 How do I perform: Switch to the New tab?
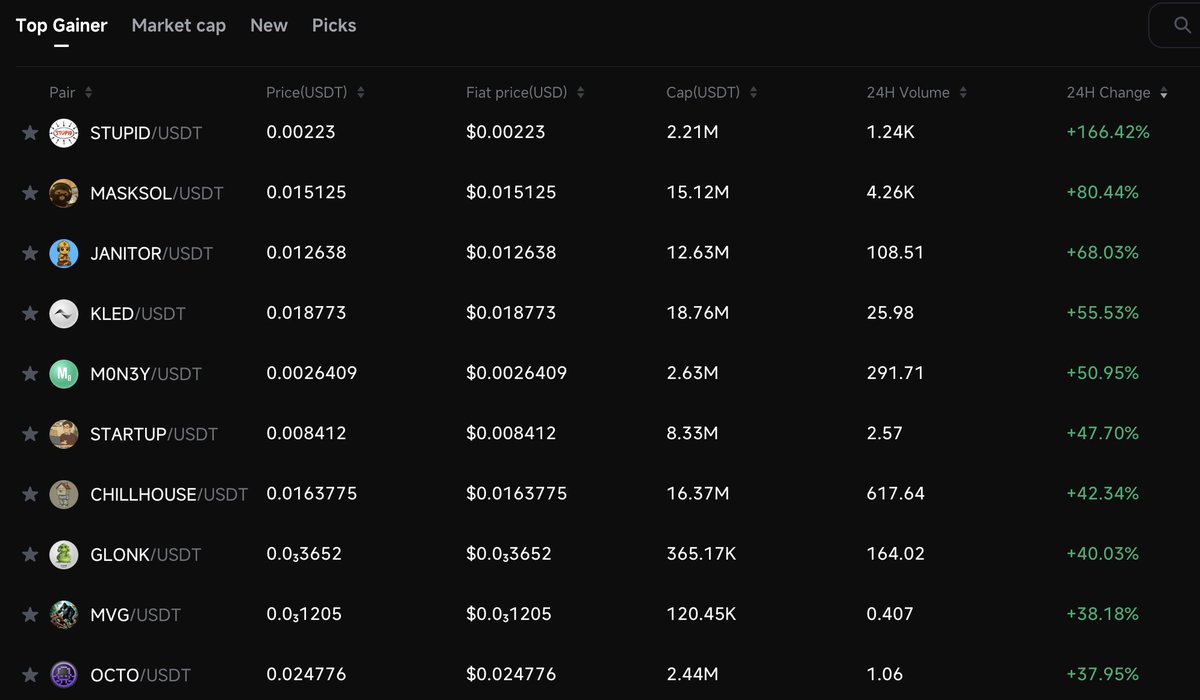pyautogui.click(x=269, y=25)
